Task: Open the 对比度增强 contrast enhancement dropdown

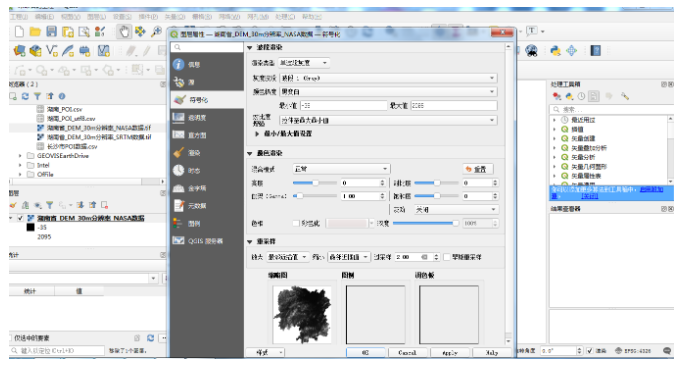Action: pyautogui.click(x=388, y=120)
